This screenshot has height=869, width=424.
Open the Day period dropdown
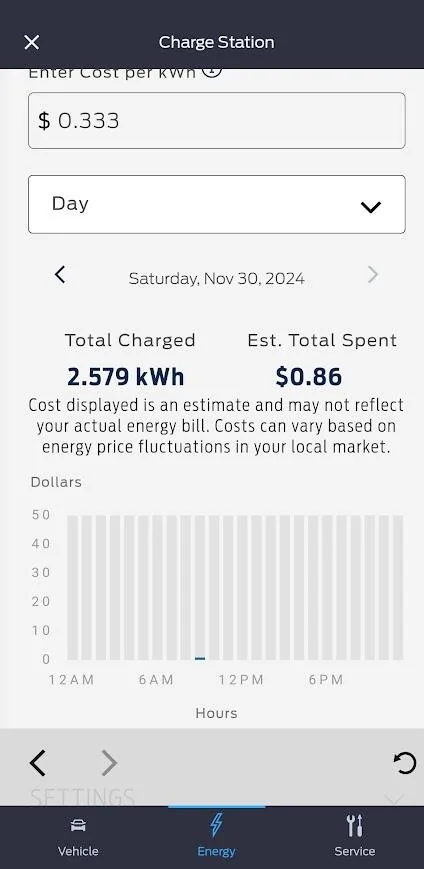pos(217,204)
